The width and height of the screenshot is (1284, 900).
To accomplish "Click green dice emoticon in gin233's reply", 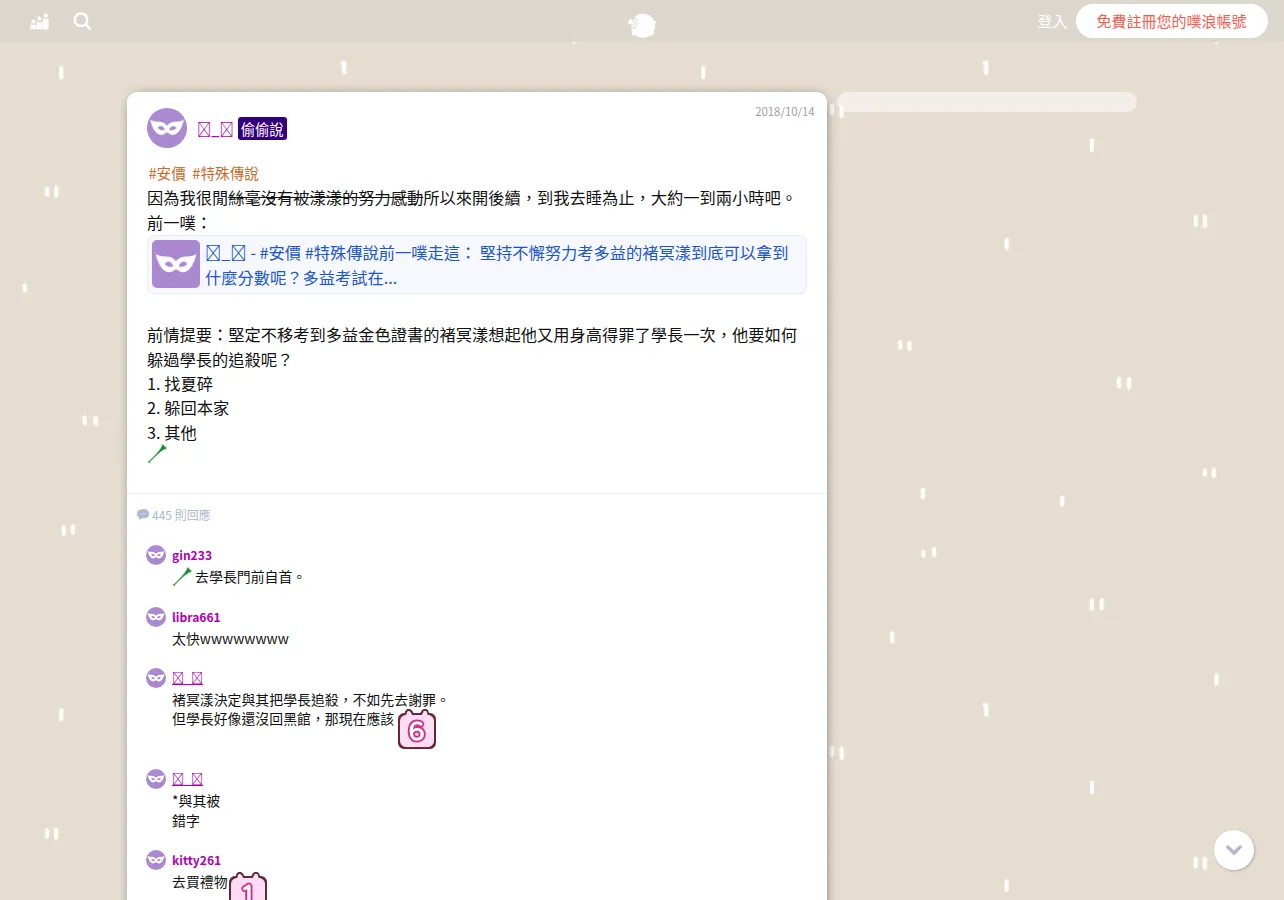I will pyautogui.click(x=182, y=577).
